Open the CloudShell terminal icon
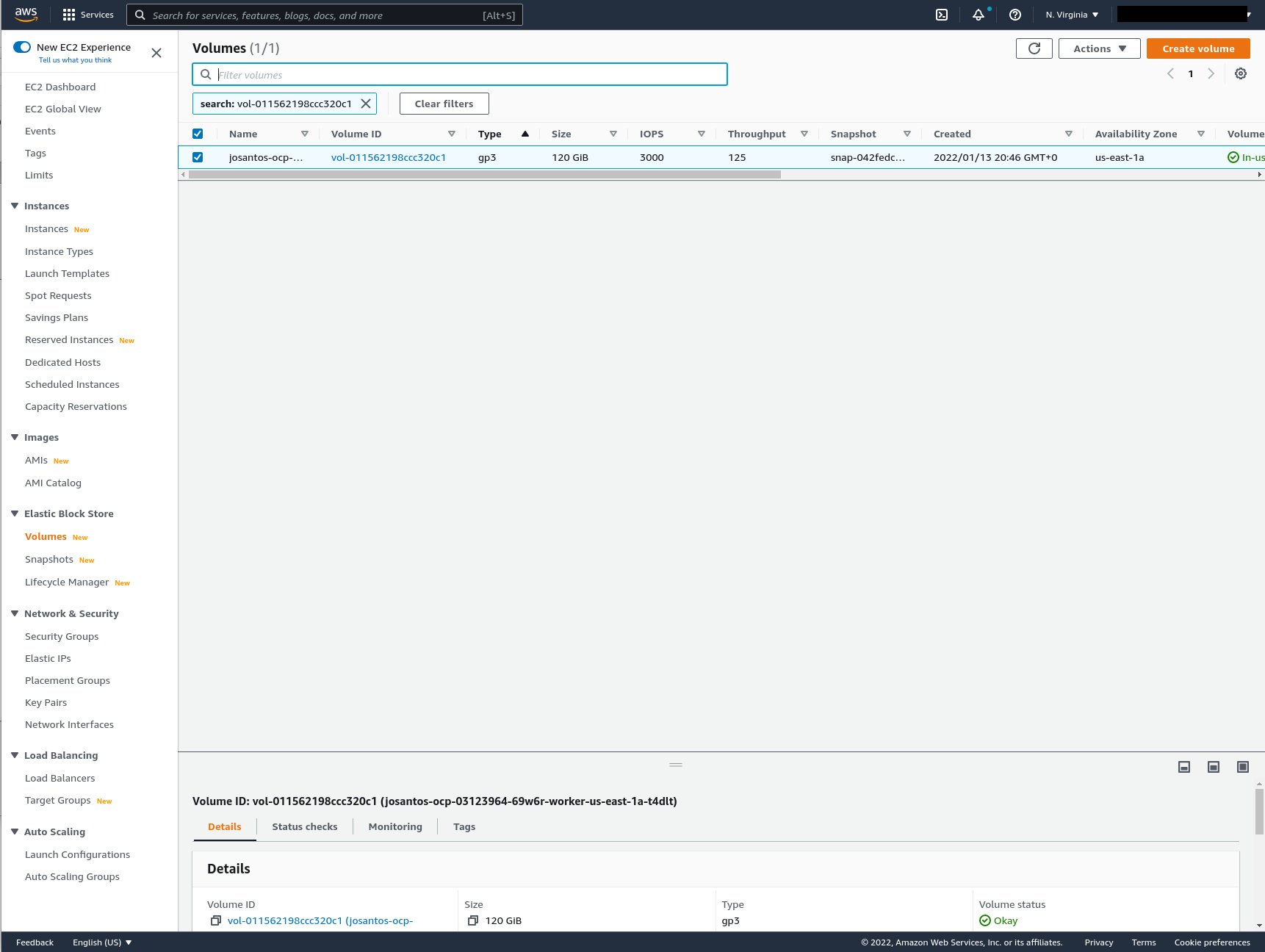1265x952 pixels. tap(941, 14)
